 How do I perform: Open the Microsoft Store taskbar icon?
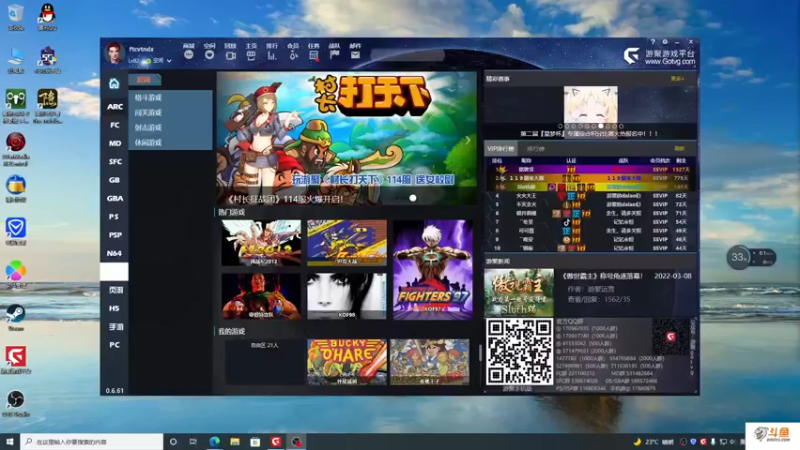tap(255, 442)
